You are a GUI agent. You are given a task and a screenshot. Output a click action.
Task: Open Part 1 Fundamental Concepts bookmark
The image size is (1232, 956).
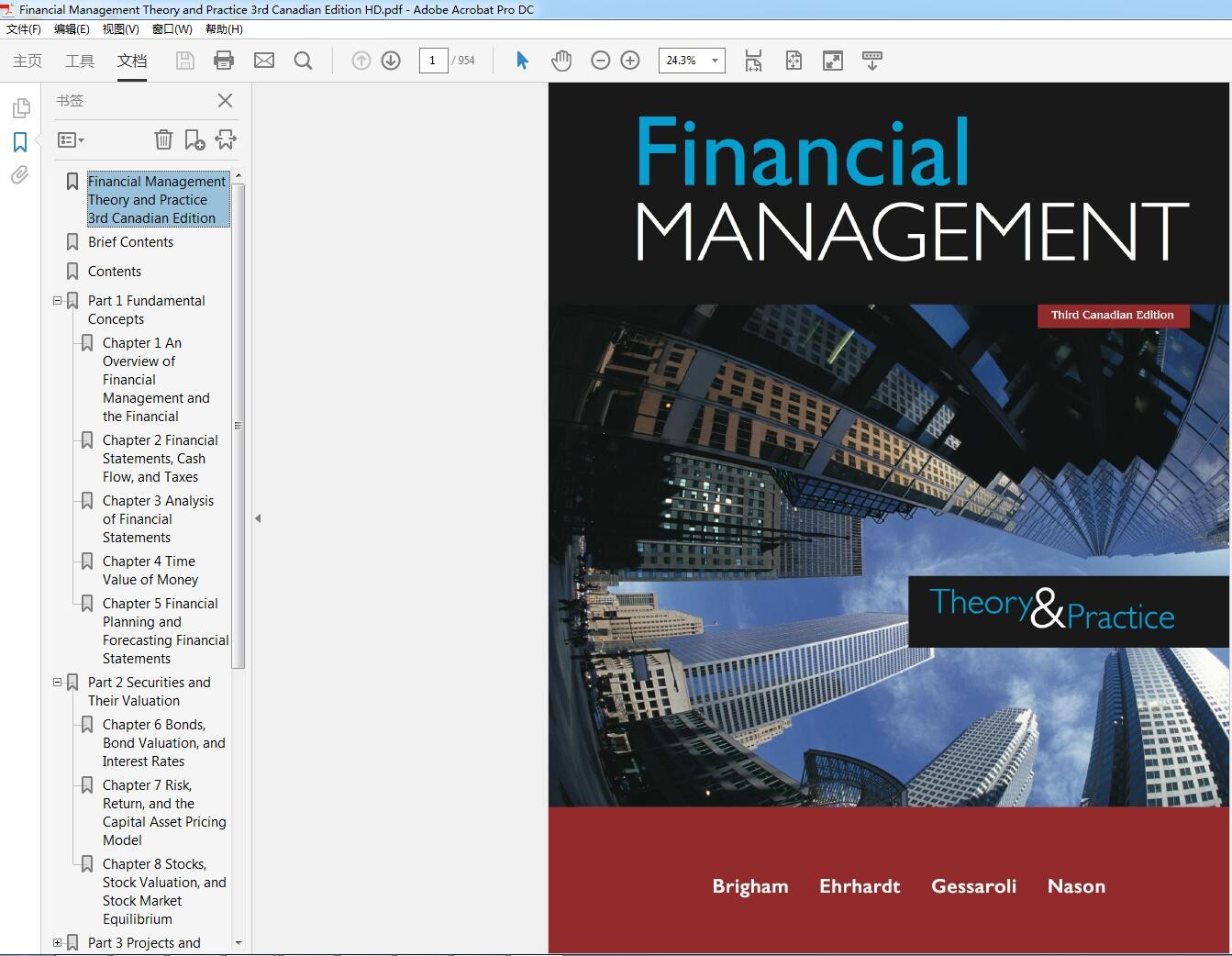(147, 309)
